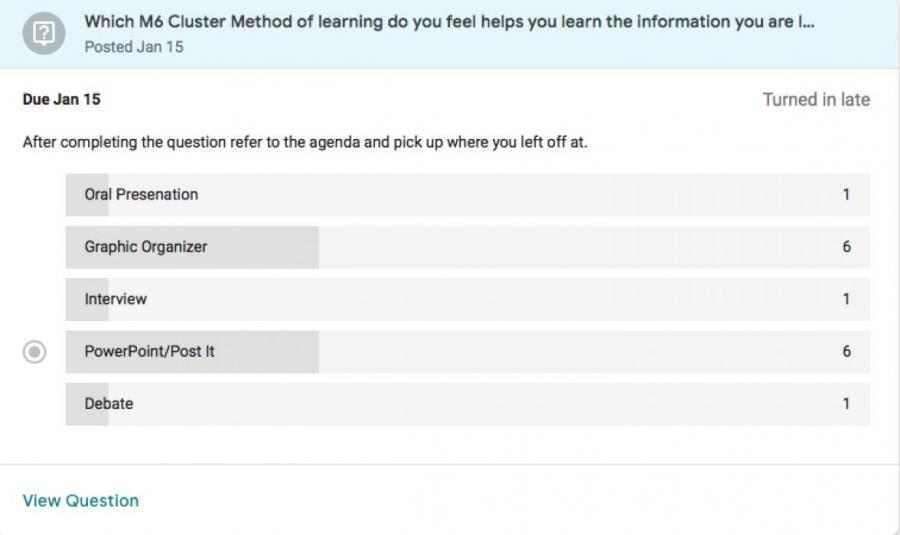Click the PowerPoint/Post It option label
This screenshot has height=535, width=900.
coord(149,352)
